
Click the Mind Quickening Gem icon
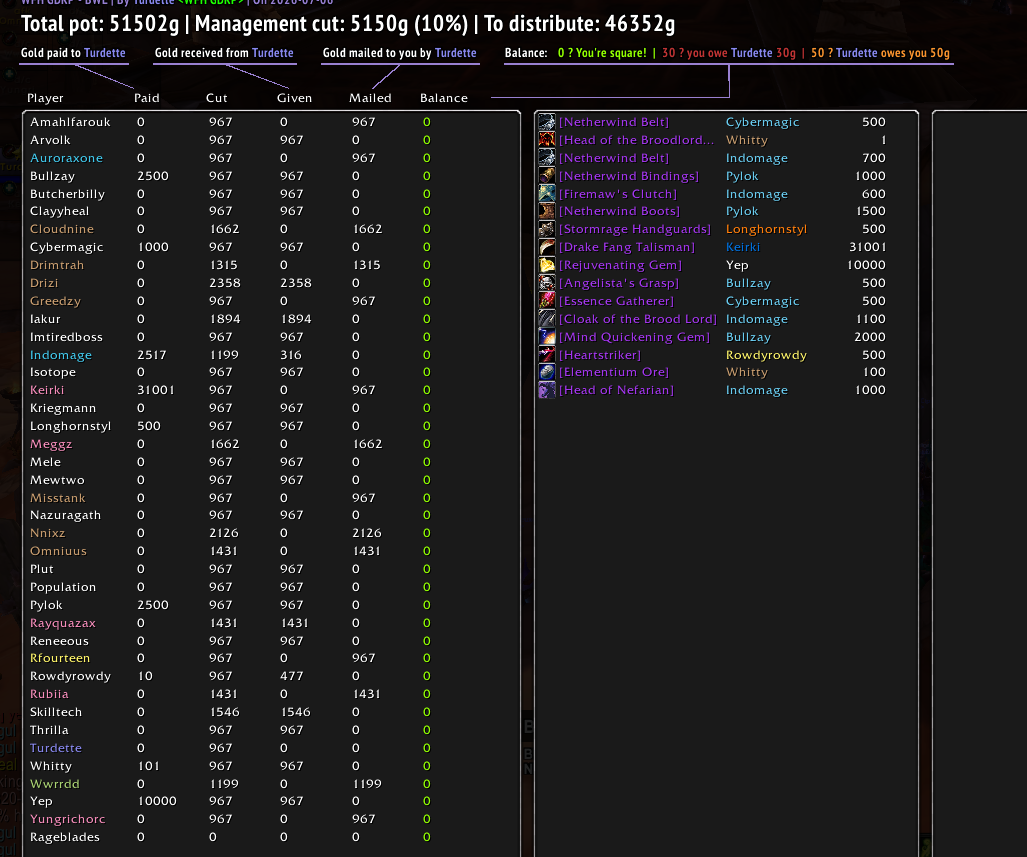[546, 337]
